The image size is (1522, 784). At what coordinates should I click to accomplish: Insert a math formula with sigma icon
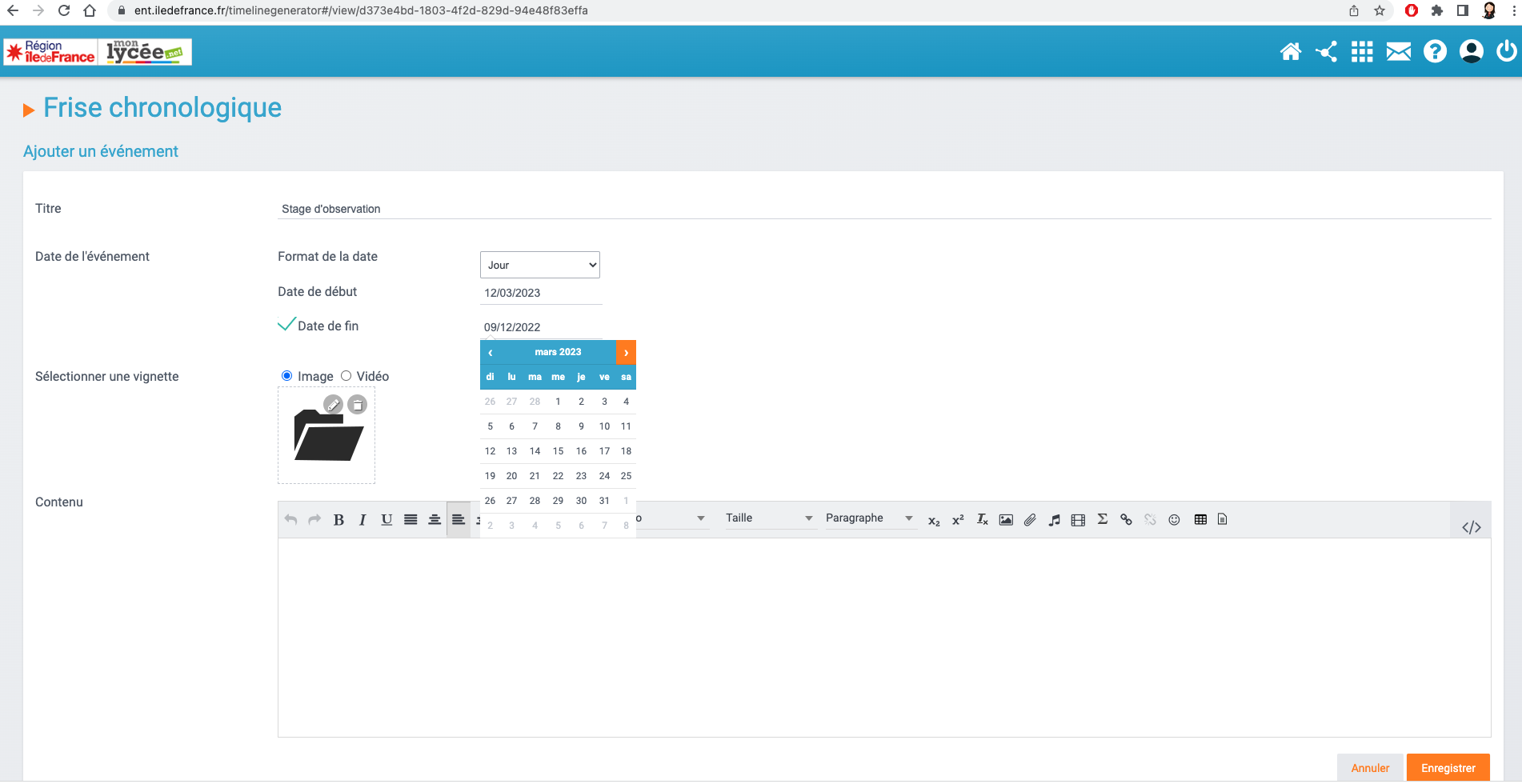click(x=1102, y=519)
